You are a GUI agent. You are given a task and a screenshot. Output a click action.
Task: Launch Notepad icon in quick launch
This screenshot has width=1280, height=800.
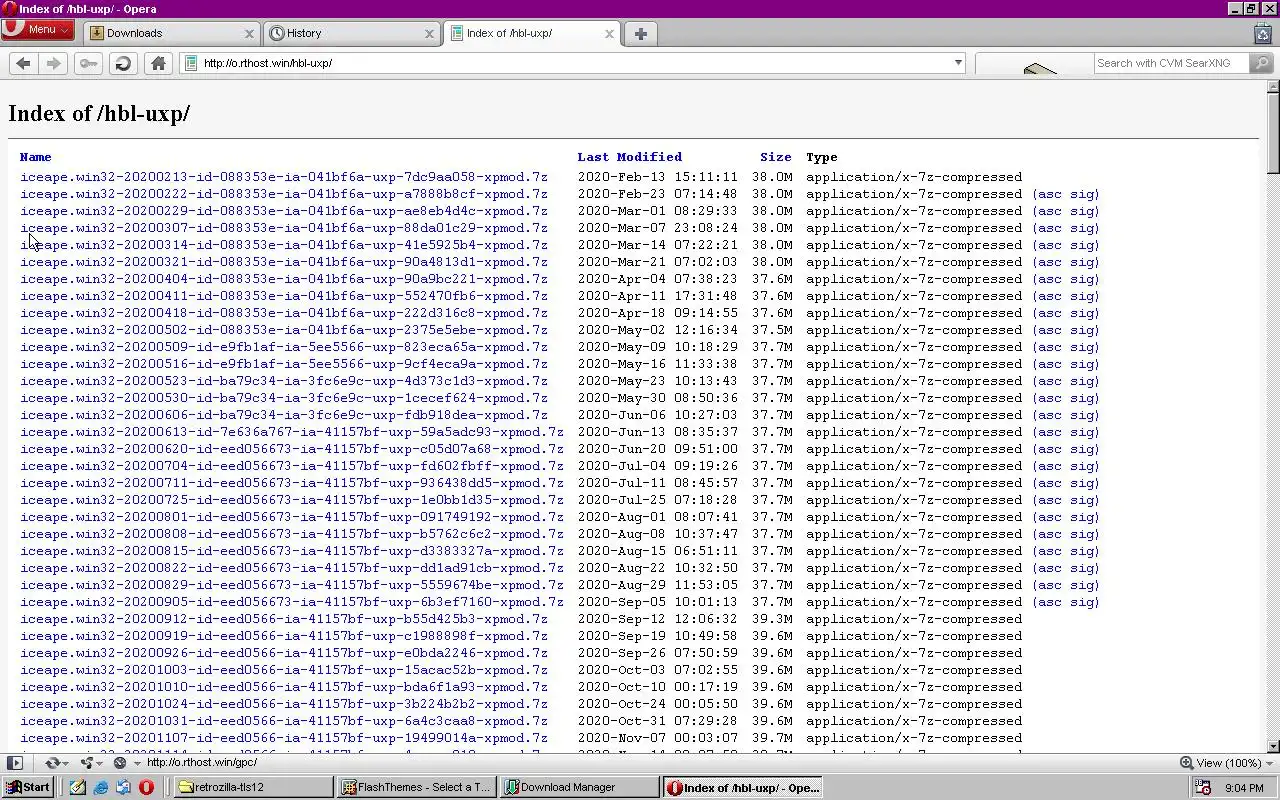[x=77, y=787]
